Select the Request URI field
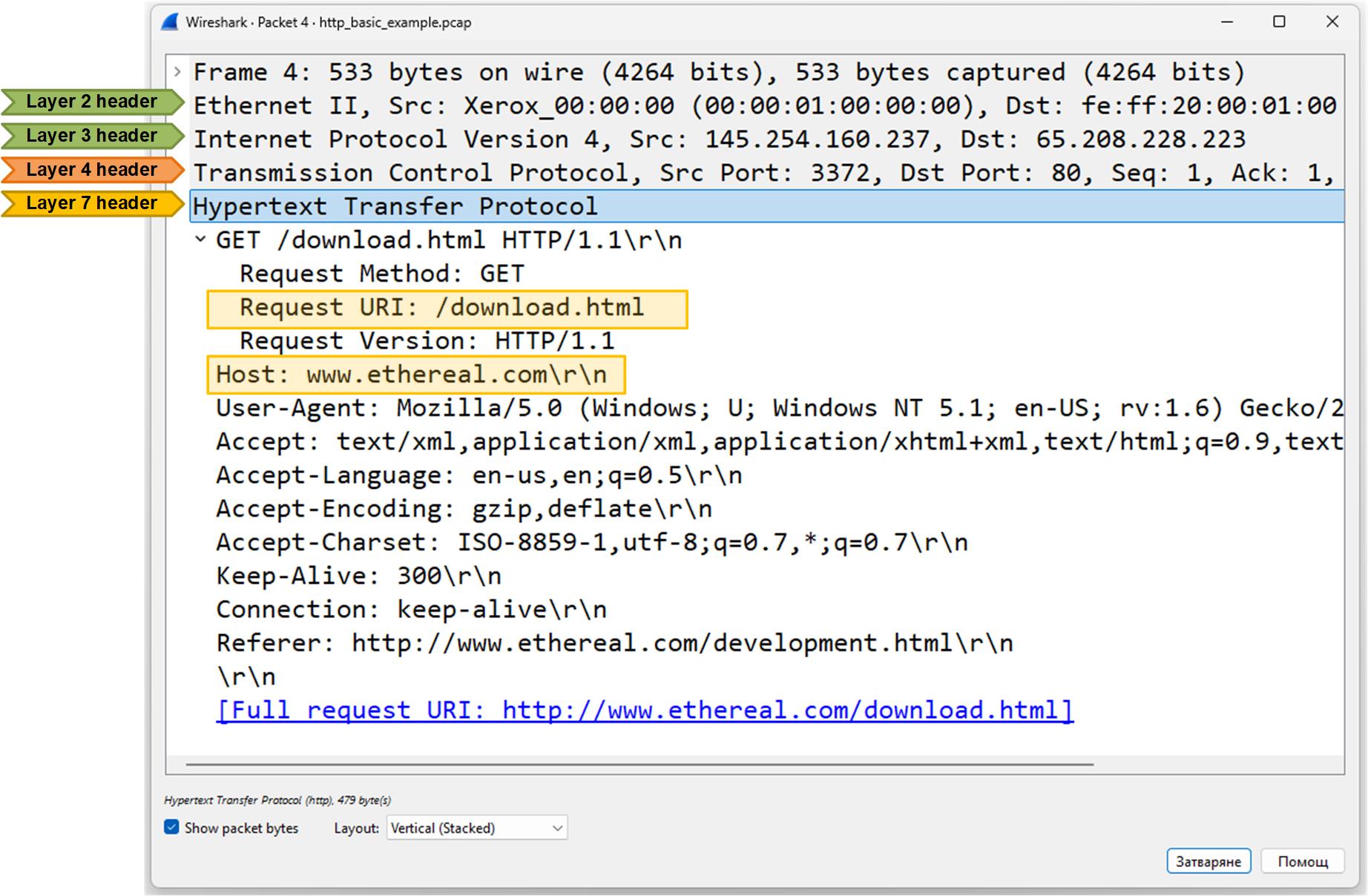 coord(441,308)
